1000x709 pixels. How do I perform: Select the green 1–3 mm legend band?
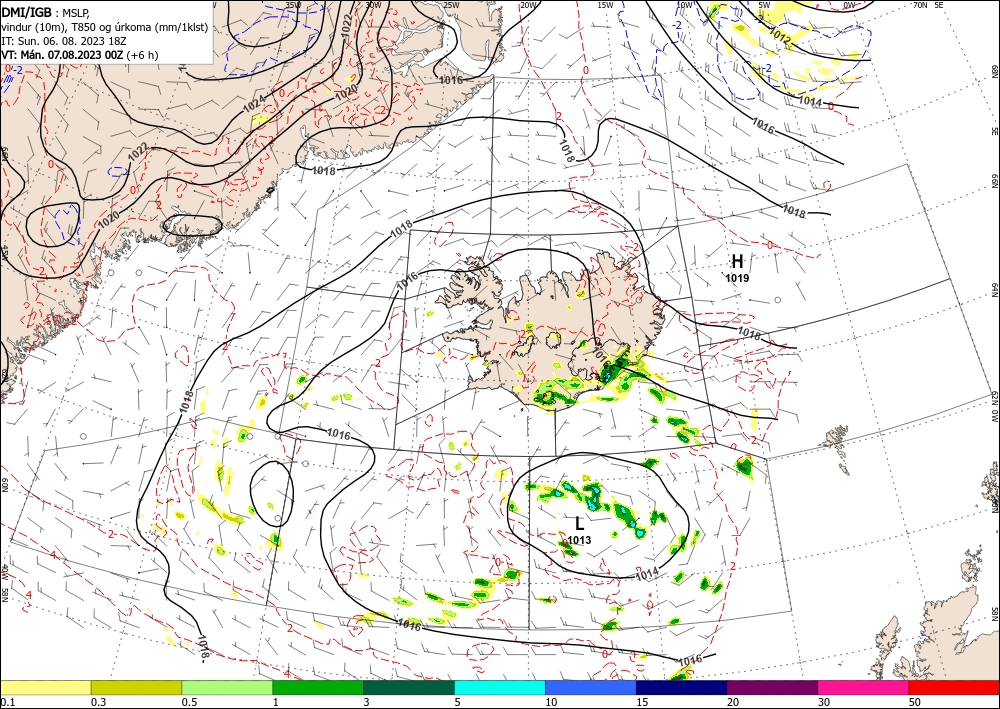tap(318, 687)
